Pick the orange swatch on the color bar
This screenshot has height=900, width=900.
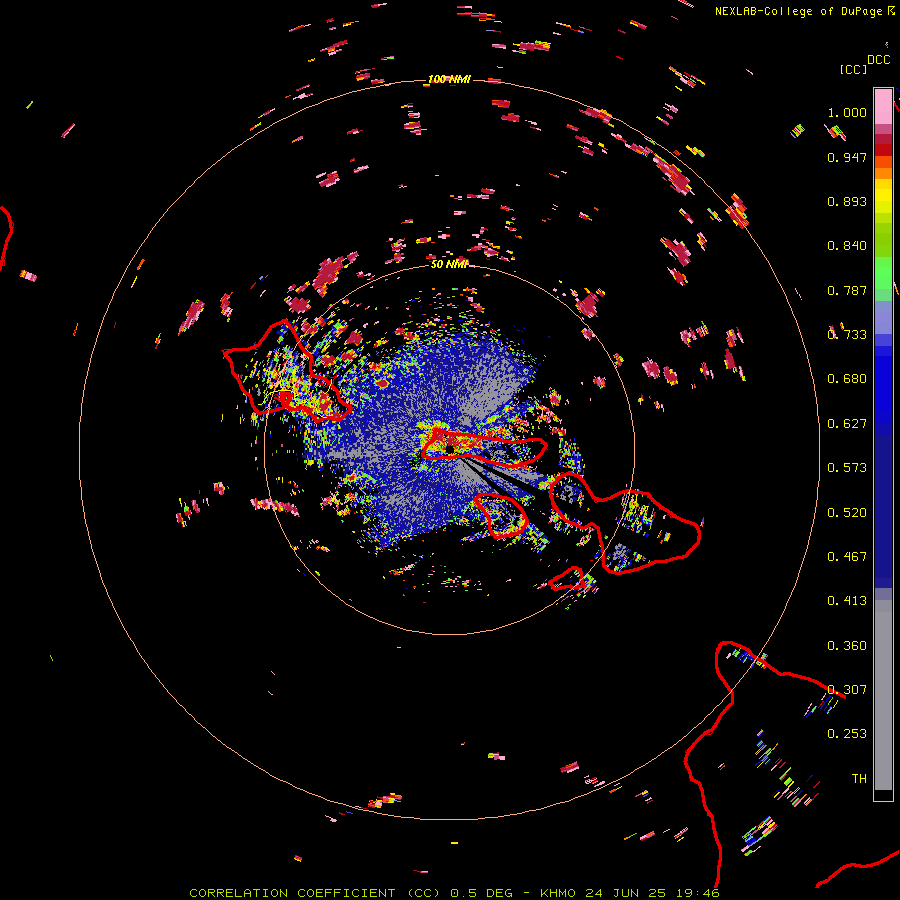coord(883,173)
